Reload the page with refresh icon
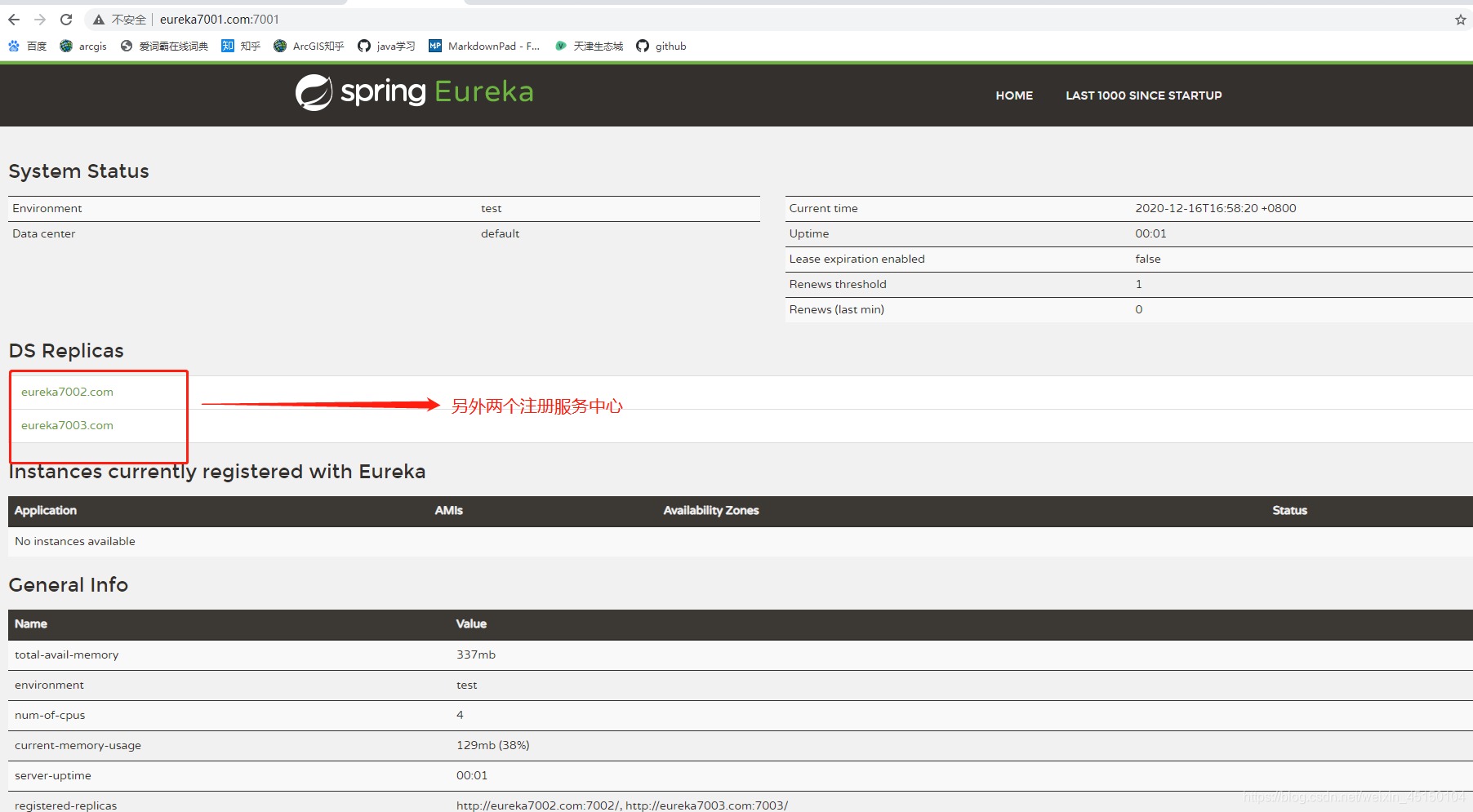Image resolution: width=1473 pixels, height=812 pixels. [66, 20]
